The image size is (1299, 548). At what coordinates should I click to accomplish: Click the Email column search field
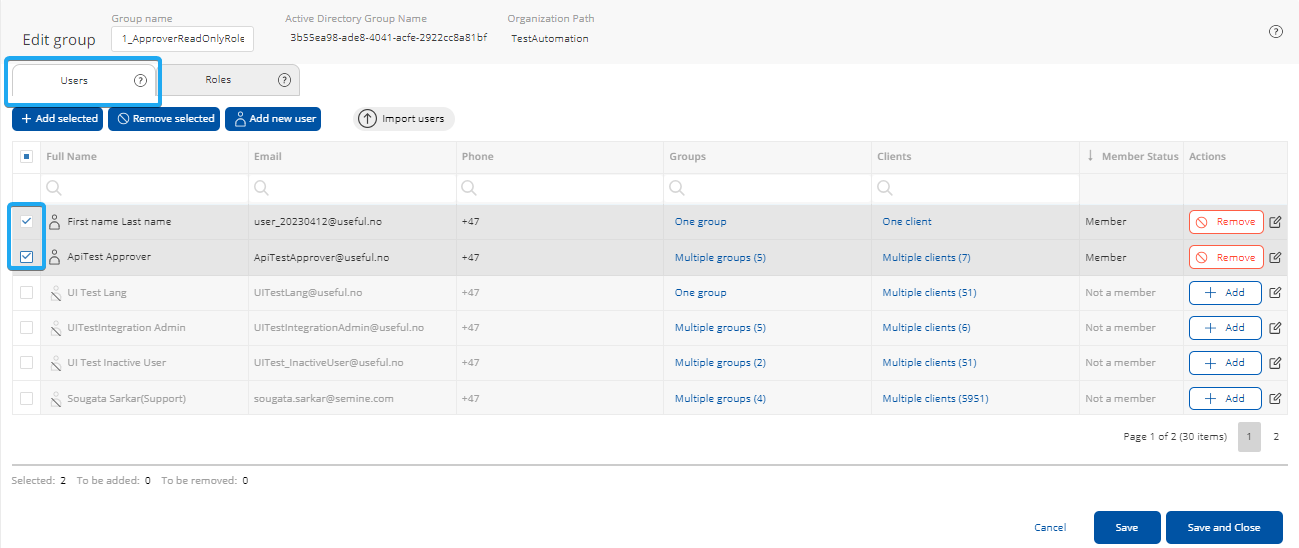[354, 187]
